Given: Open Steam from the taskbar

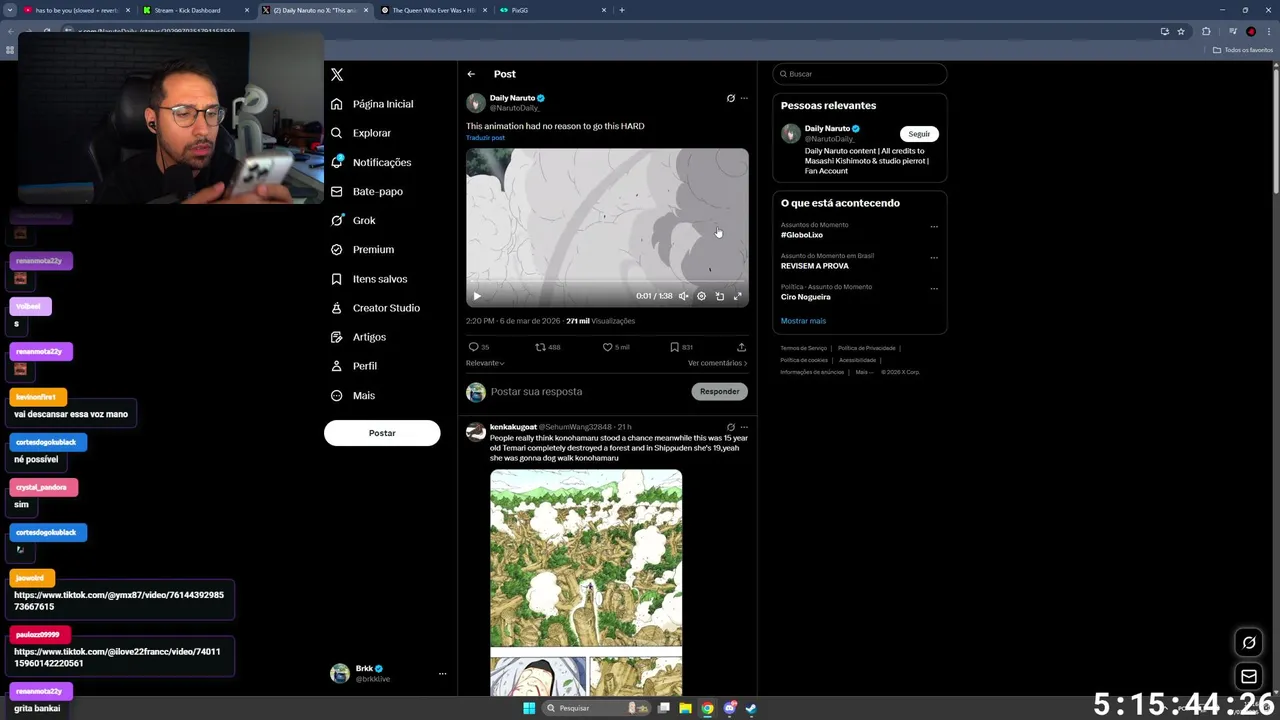Looking at the screenshot, I should pos(751,708).
